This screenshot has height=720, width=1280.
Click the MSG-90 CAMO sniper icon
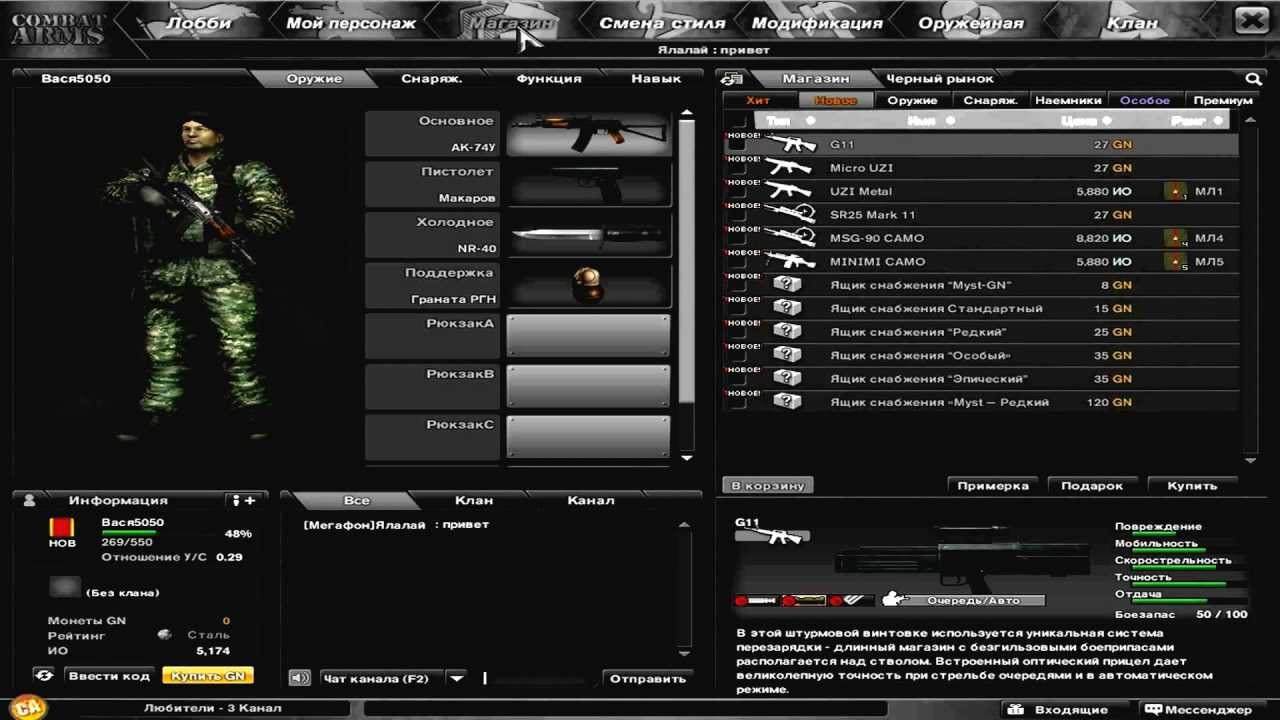790,238
